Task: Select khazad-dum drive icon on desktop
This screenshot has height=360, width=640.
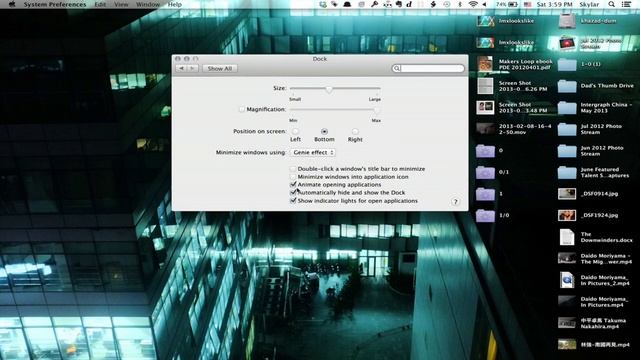Action: point(567,21)
